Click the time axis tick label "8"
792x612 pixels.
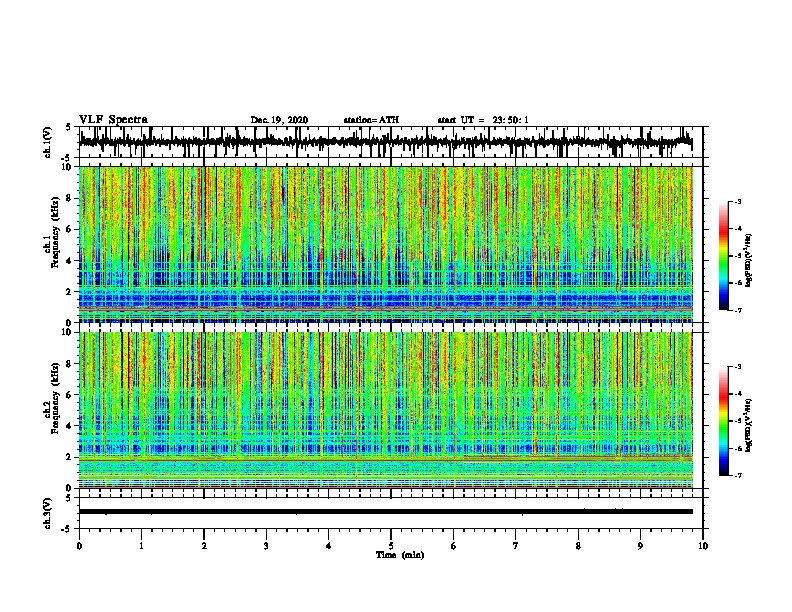(578, 546)
